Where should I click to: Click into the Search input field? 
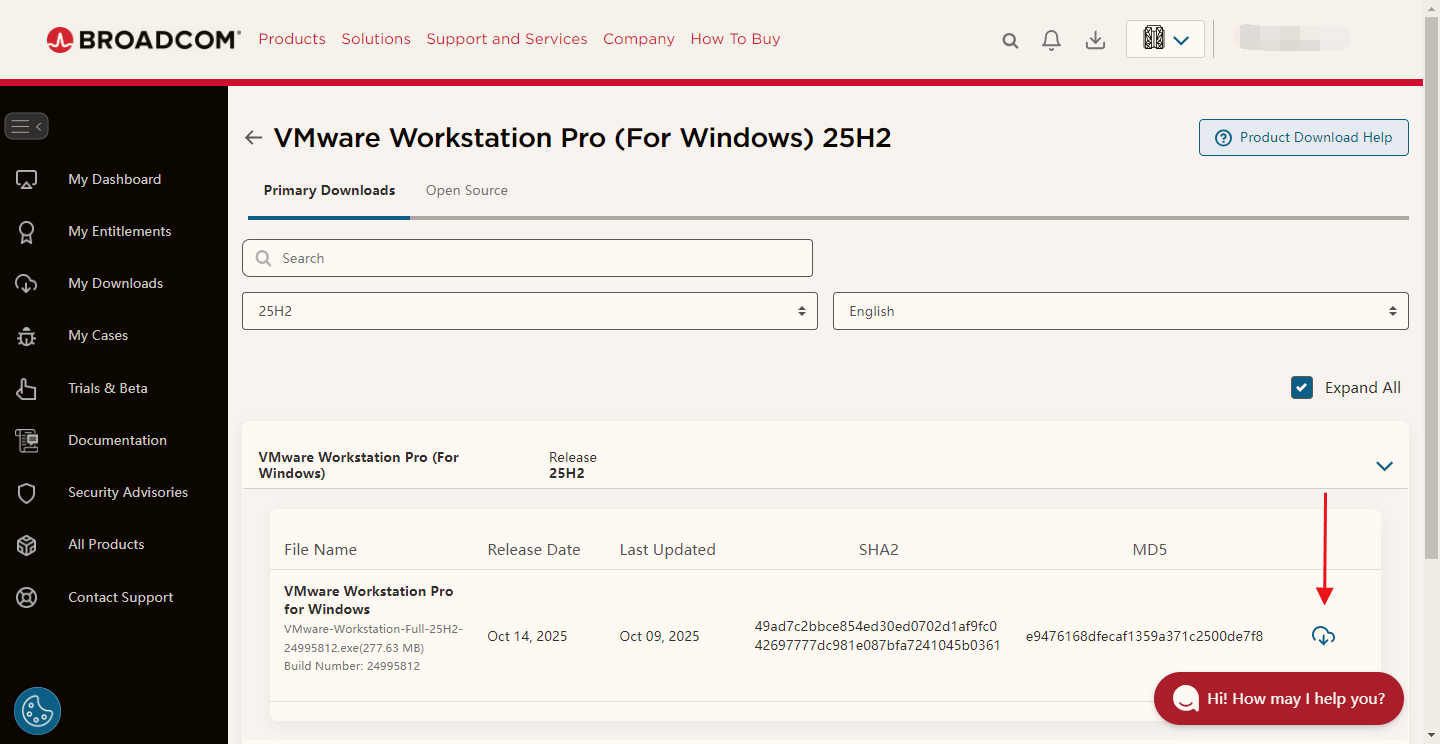click(527, 258)
